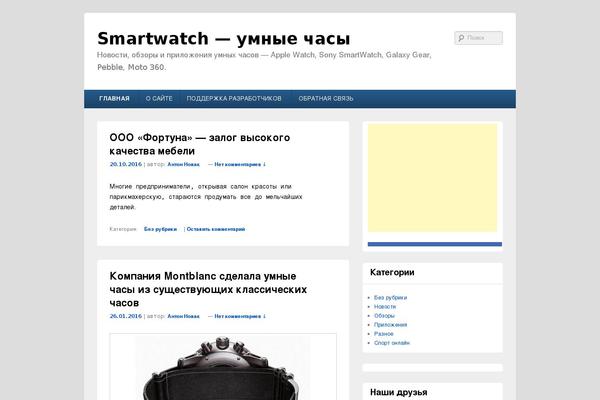Click the search magnifier icon
The width and height of the screenshot is (600, 400).
tap(461, 38)
